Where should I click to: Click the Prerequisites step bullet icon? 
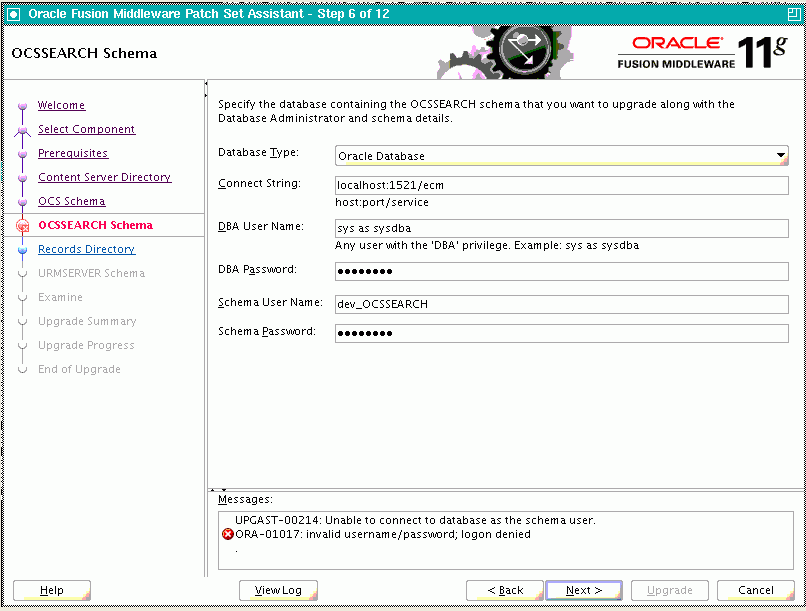point(22,154)
